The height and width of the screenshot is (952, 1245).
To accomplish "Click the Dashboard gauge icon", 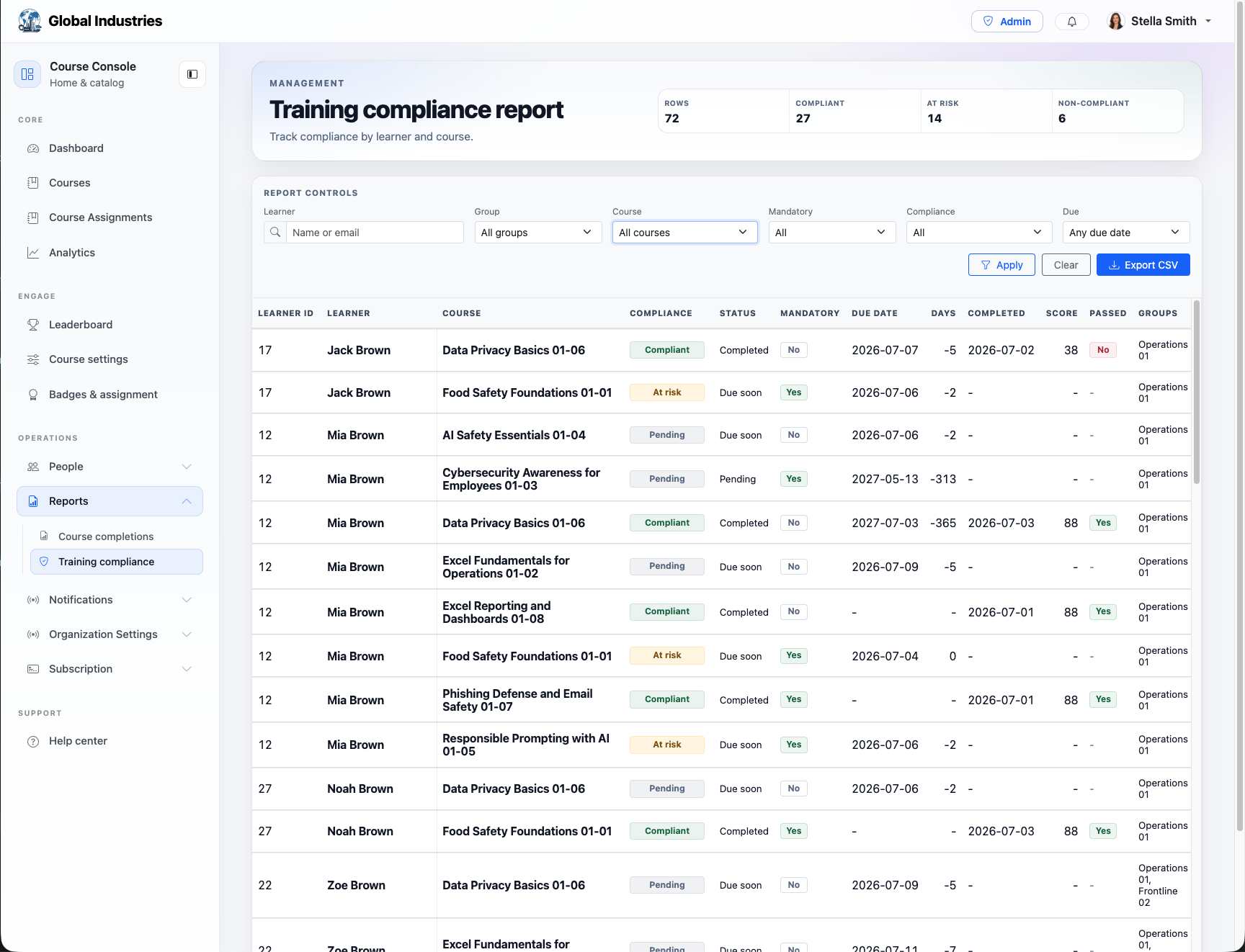I will [x=33, y=148].
